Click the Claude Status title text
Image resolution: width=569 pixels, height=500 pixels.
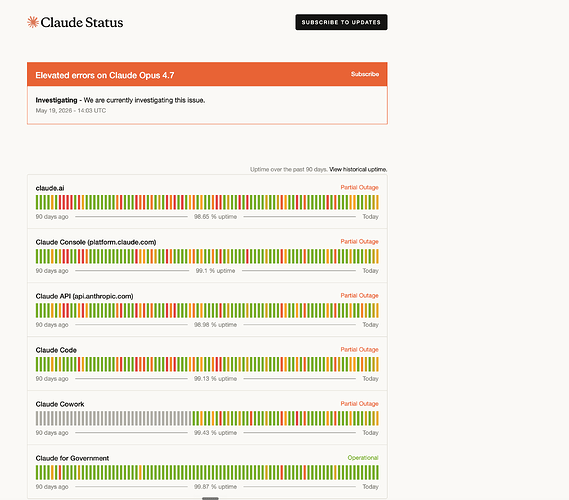(x=82, y=22)
